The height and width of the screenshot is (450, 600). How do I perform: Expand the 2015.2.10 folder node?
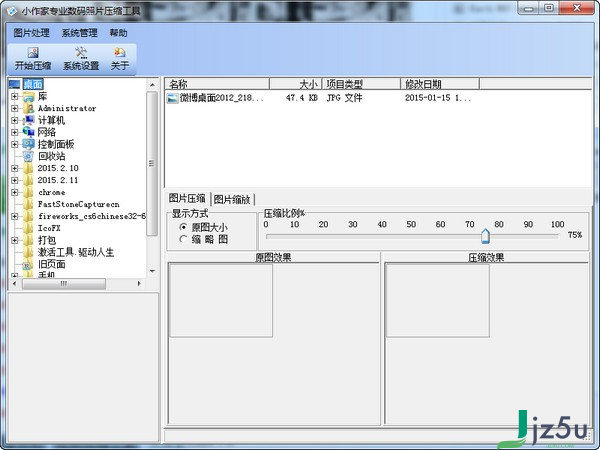pos(15,168)
